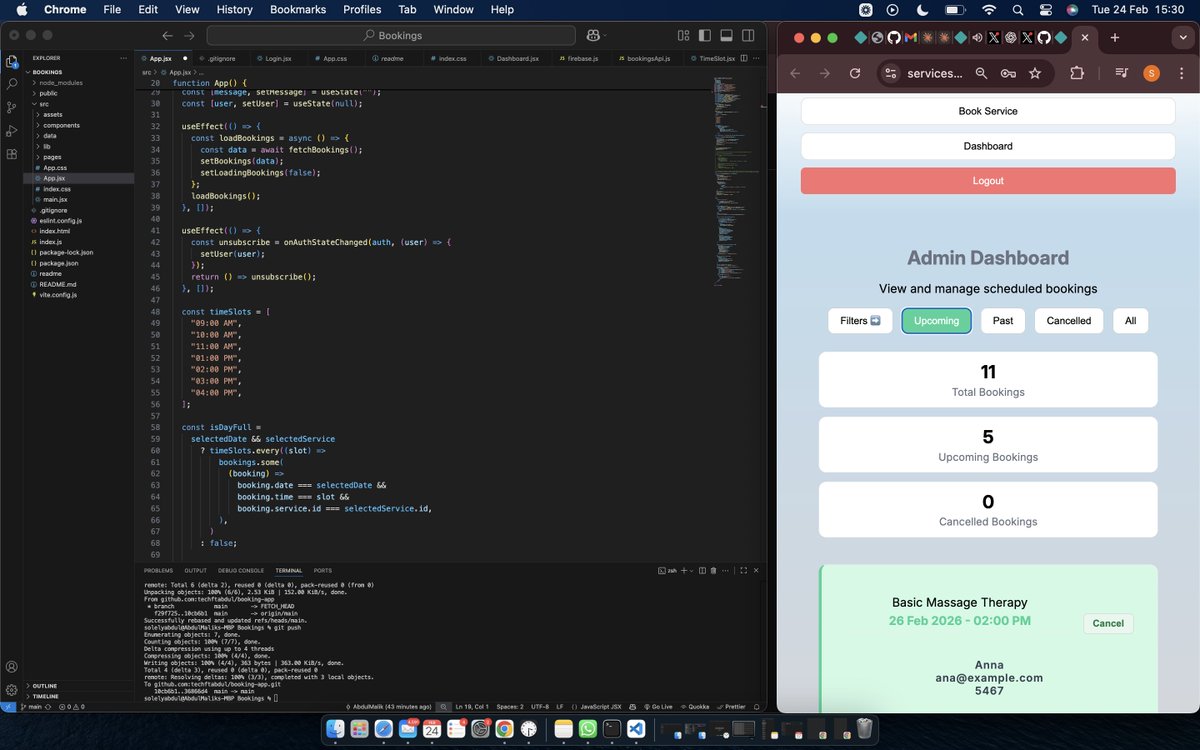Open a new Chrome tab
1200x750 pixels.
point(1115,38)
